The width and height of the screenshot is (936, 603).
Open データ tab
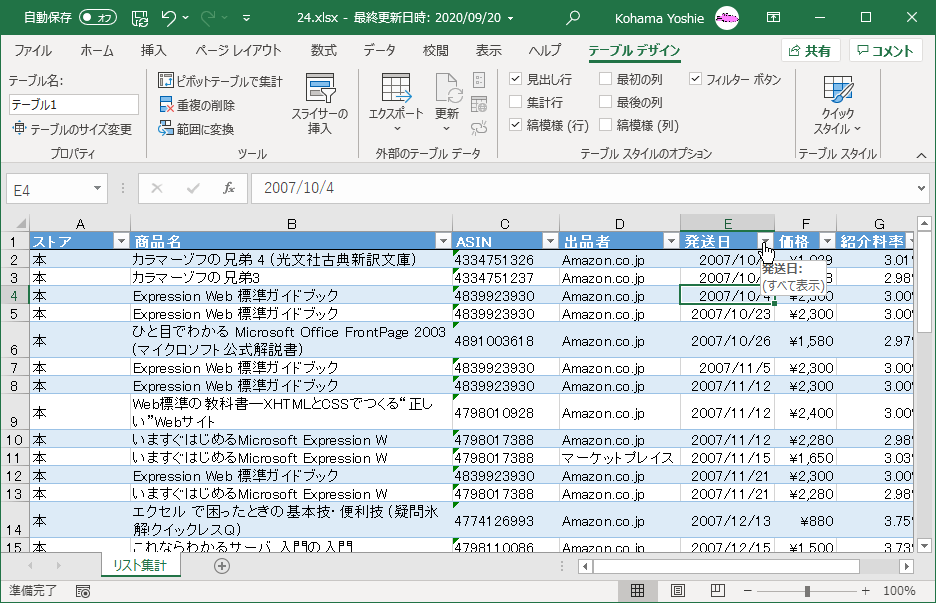[379, 51]
